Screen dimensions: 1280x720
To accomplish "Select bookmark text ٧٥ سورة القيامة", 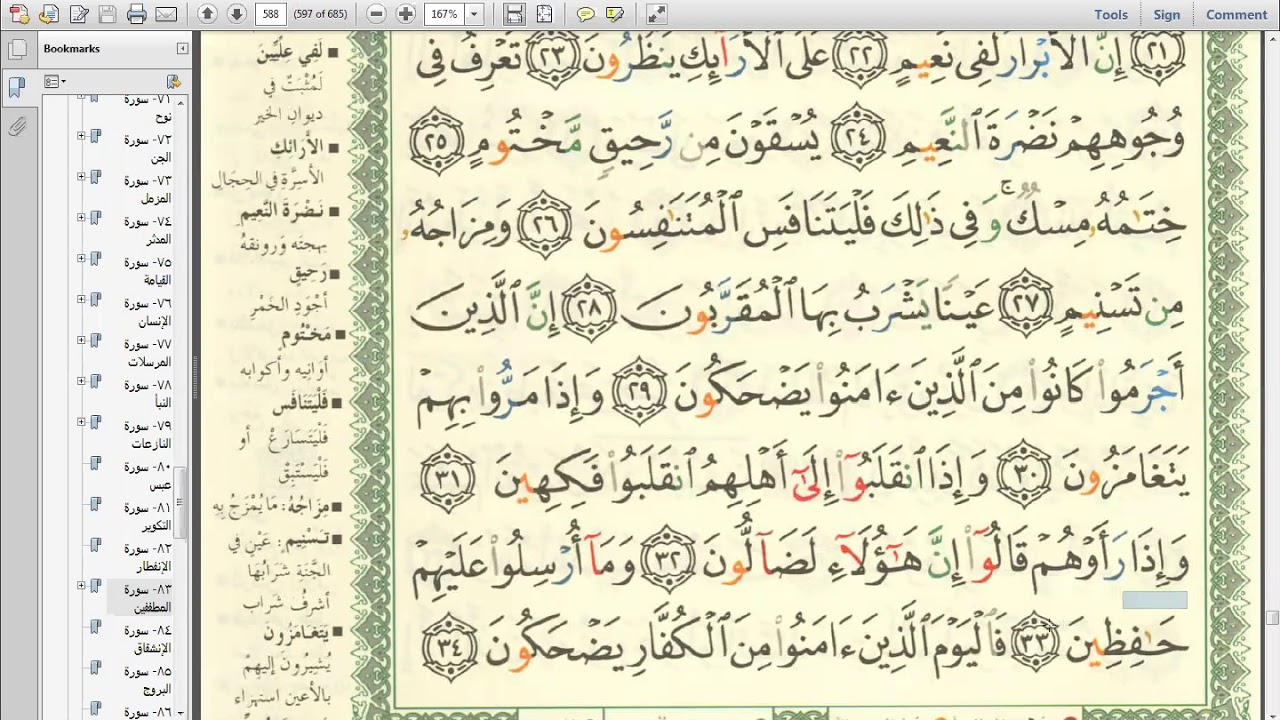I will coord(147,271).
